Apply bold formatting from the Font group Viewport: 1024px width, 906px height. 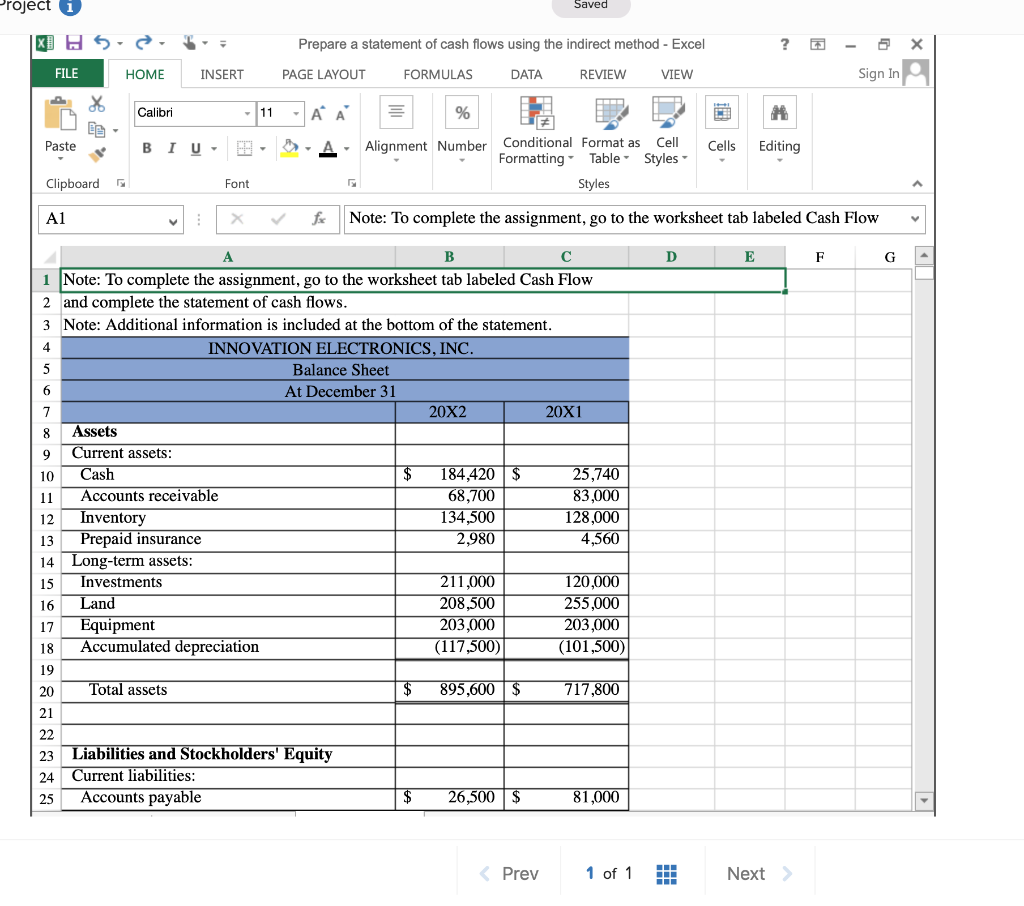click(147, 148)
